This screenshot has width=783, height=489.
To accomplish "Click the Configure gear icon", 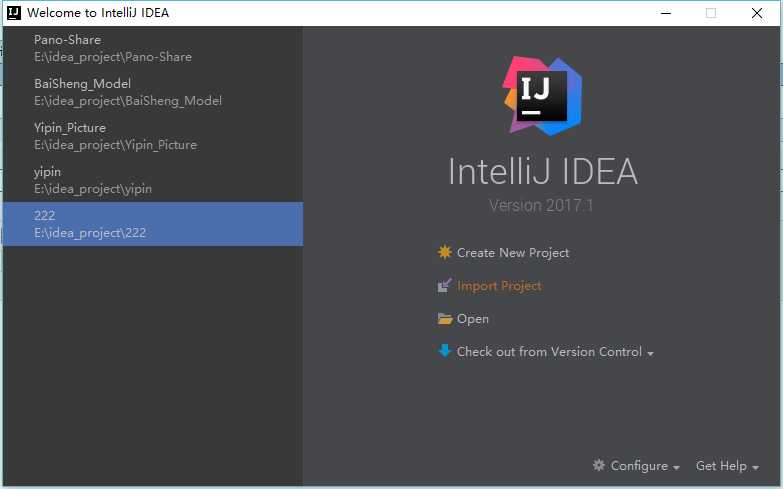I will pos(599,465).
